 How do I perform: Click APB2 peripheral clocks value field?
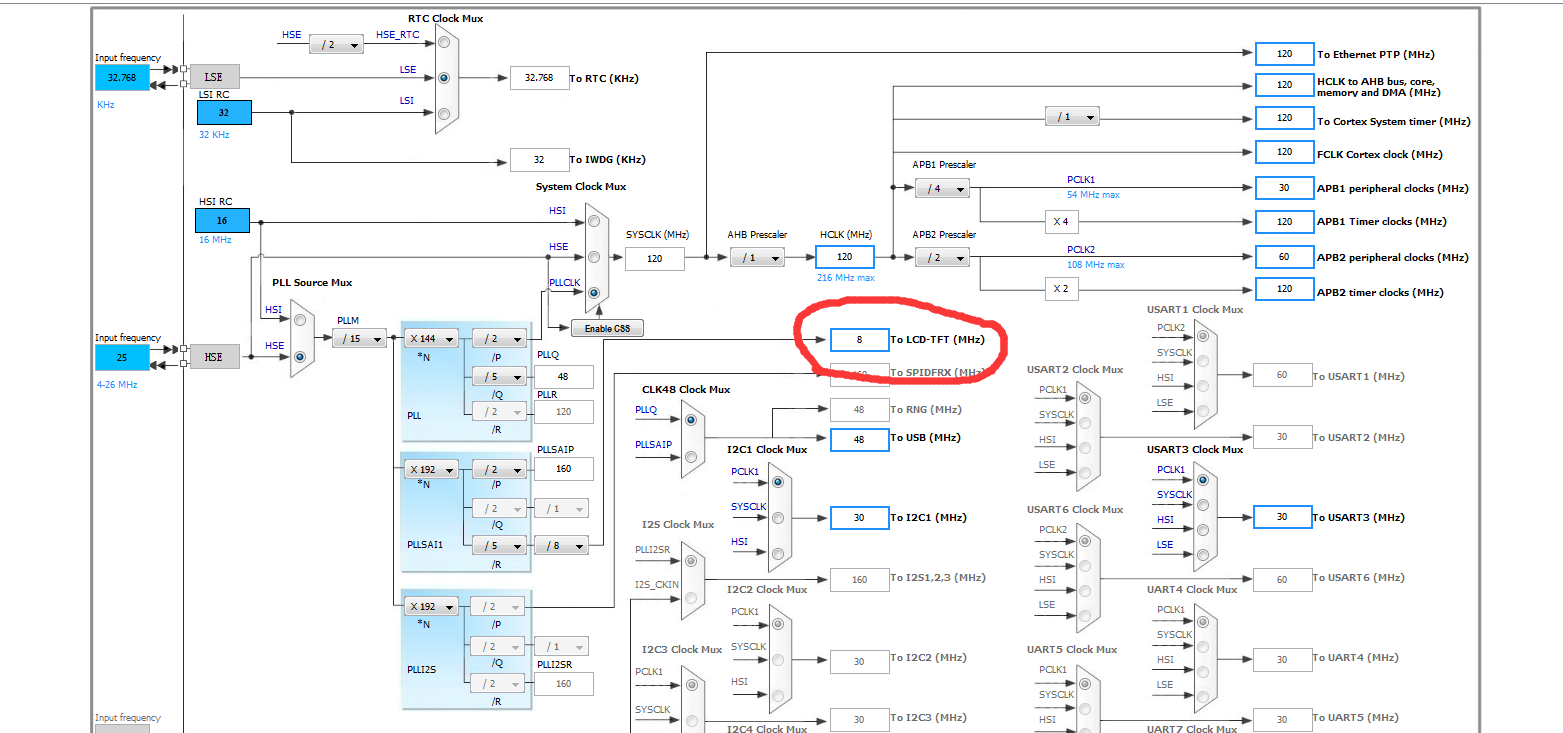[1284, 257]
